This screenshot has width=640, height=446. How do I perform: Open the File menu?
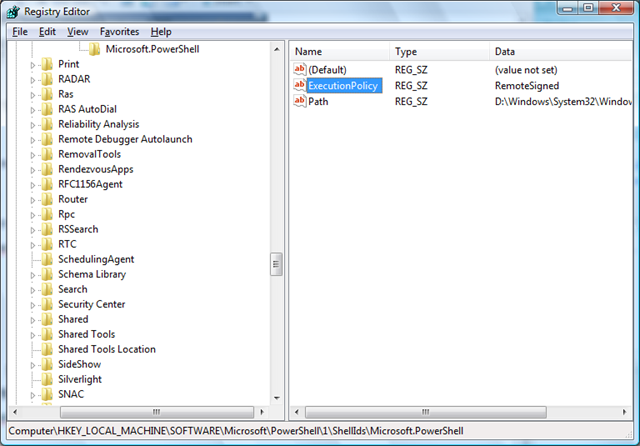20,32
